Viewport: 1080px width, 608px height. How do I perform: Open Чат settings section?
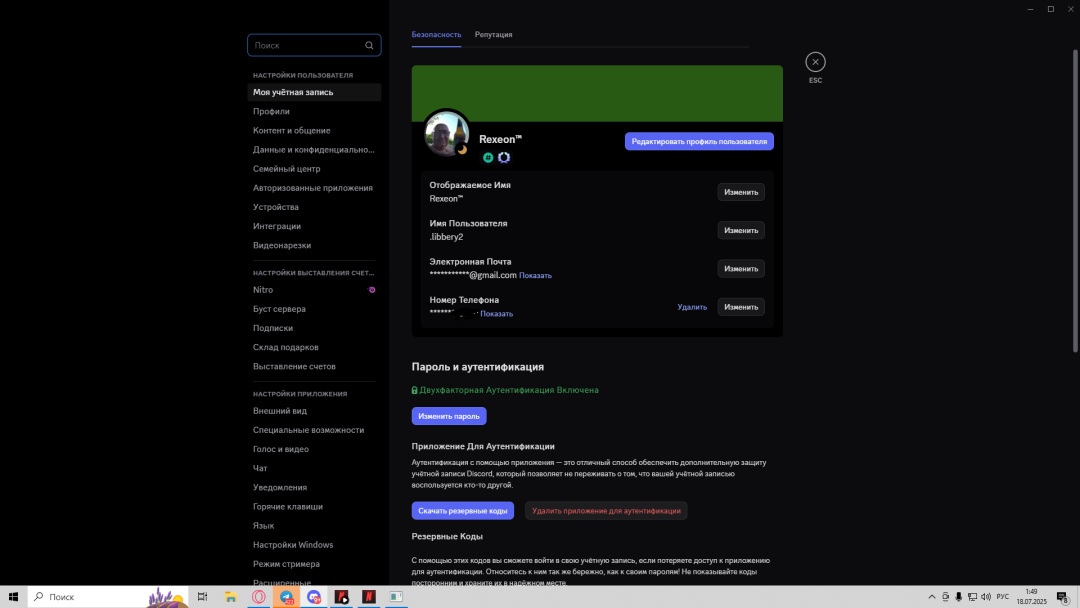pos(314,468)
